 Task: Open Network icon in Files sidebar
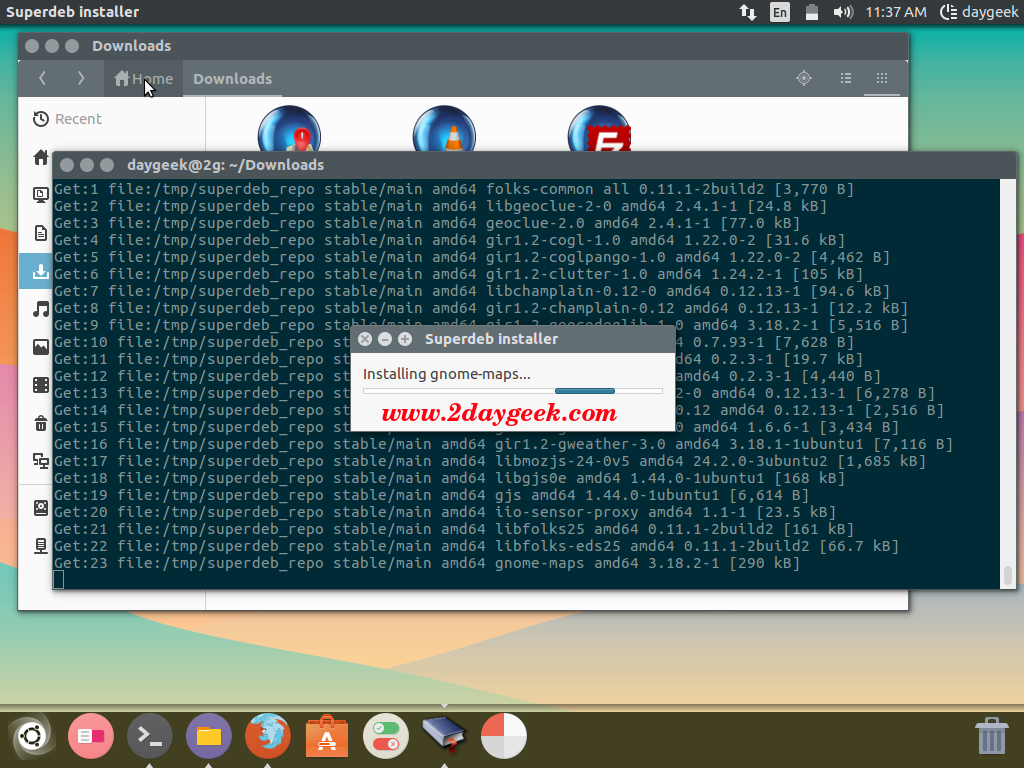tap(40, 461)
